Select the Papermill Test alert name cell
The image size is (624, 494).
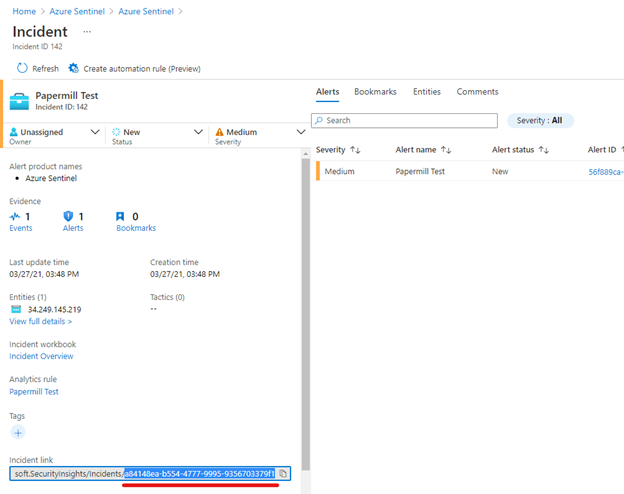[420, 171]
